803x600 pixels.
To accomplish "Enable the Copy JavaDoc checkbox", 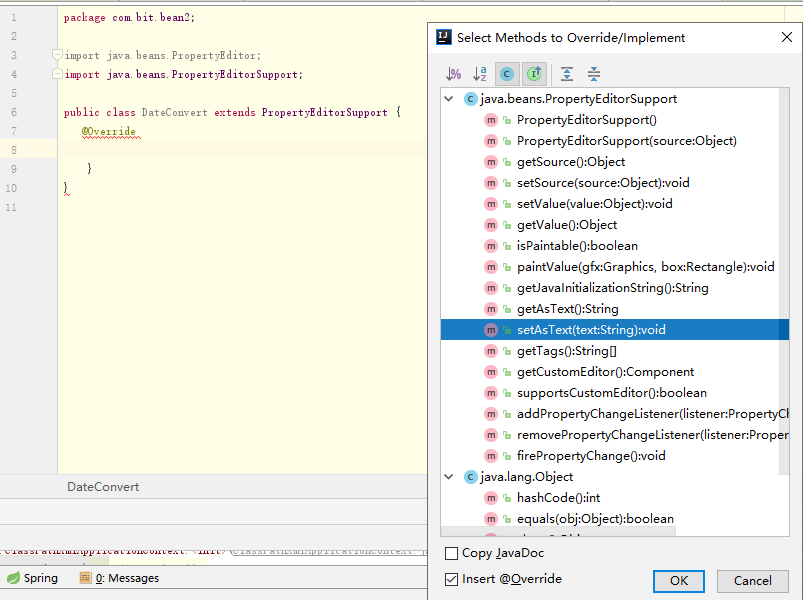I will coord(451,553).
